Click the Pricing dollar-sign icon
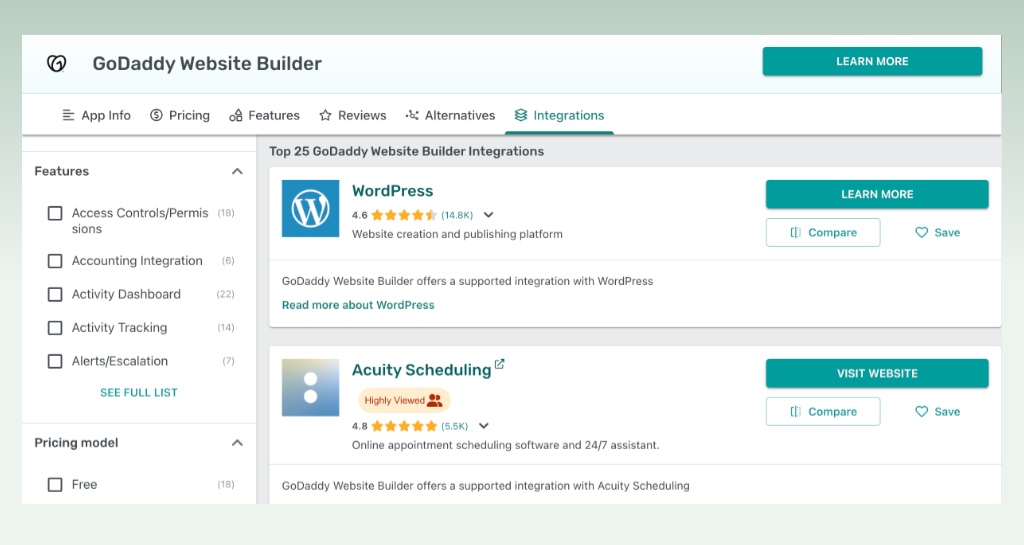Viewport: 1024px width, 545px height. (x=156, y=116)
